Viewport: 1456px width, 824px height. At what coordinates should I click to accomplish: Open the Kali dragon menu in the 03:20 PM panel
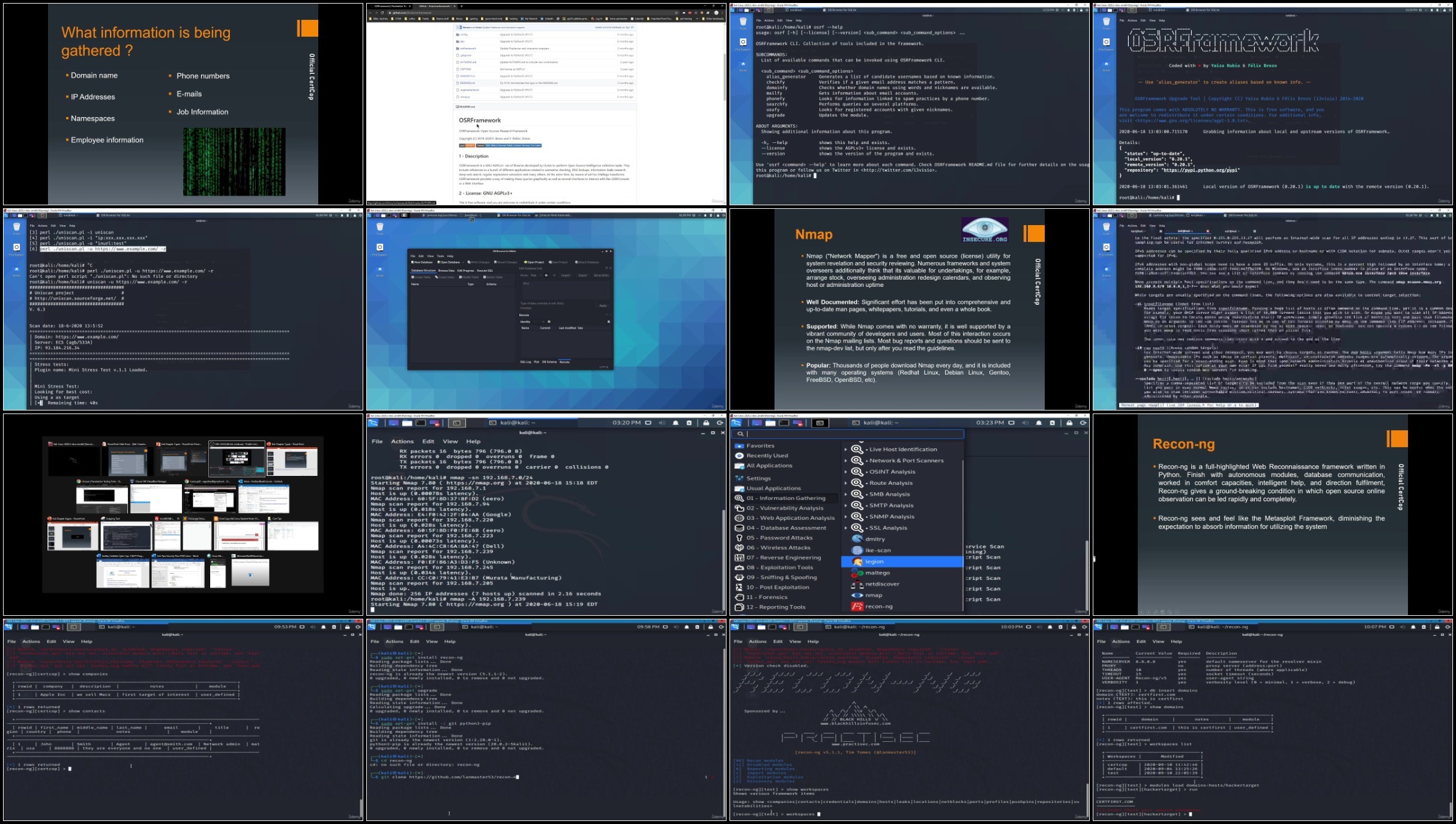click(x=373, y=423)
